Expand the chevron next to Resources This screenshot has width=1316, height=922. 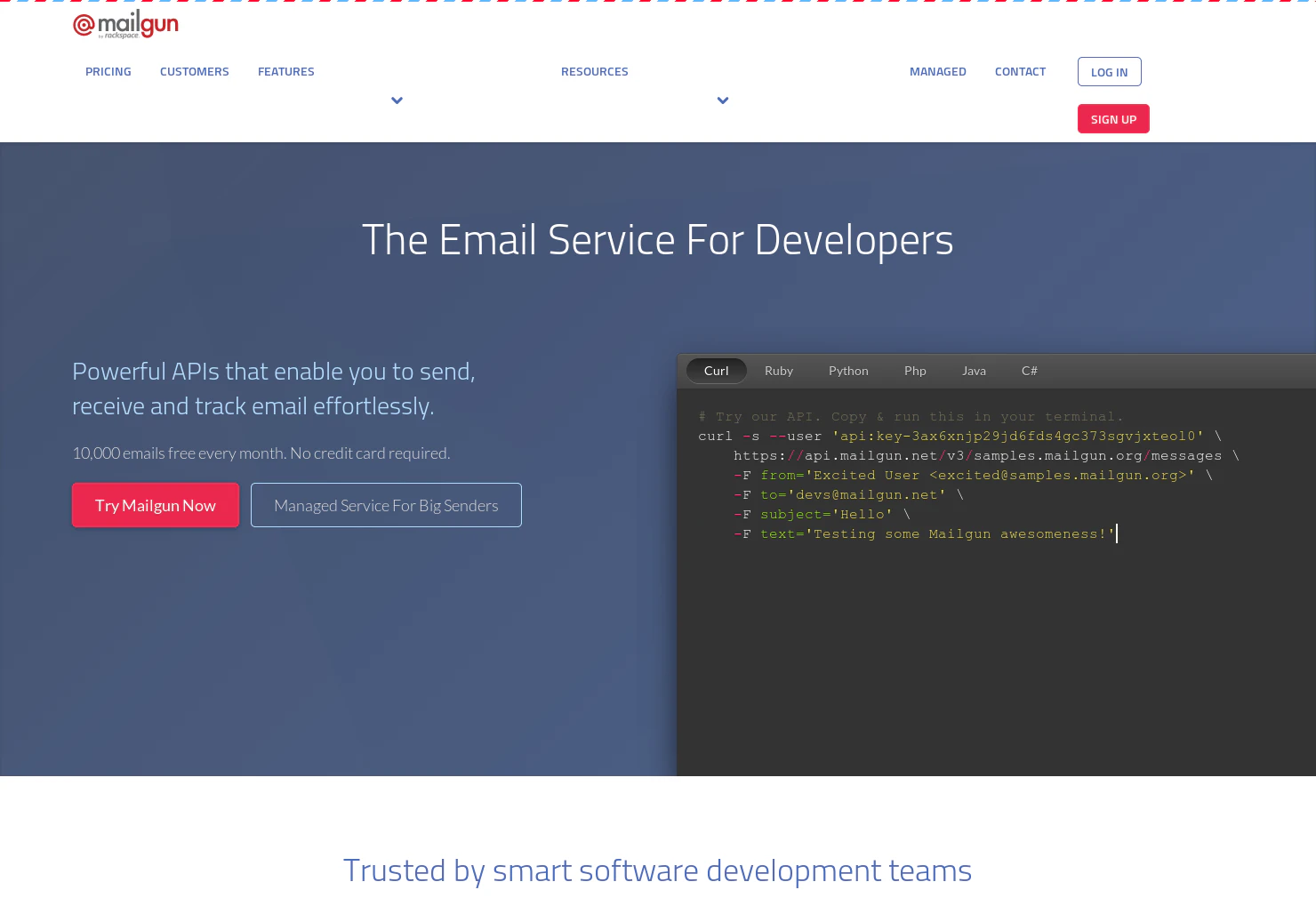(723, 100)
